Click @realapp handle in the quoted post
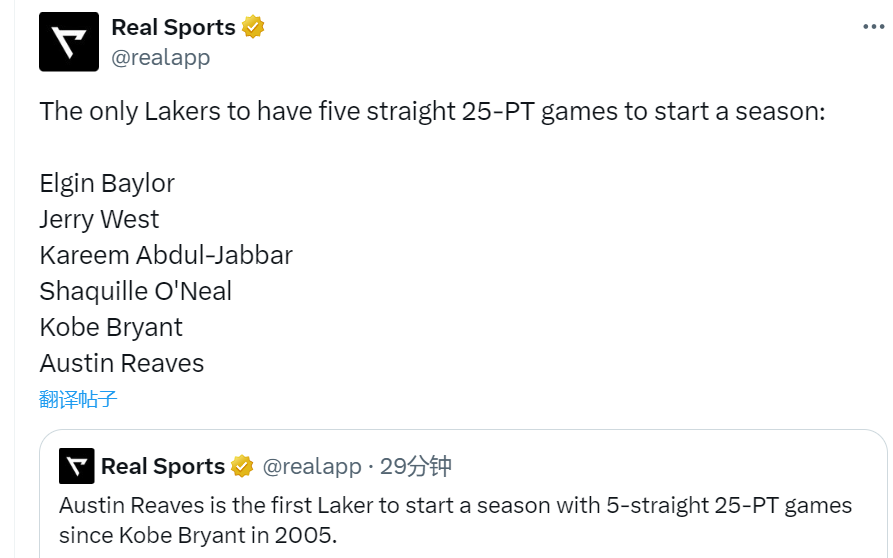 pyautogui.click(x=311, y=466)
